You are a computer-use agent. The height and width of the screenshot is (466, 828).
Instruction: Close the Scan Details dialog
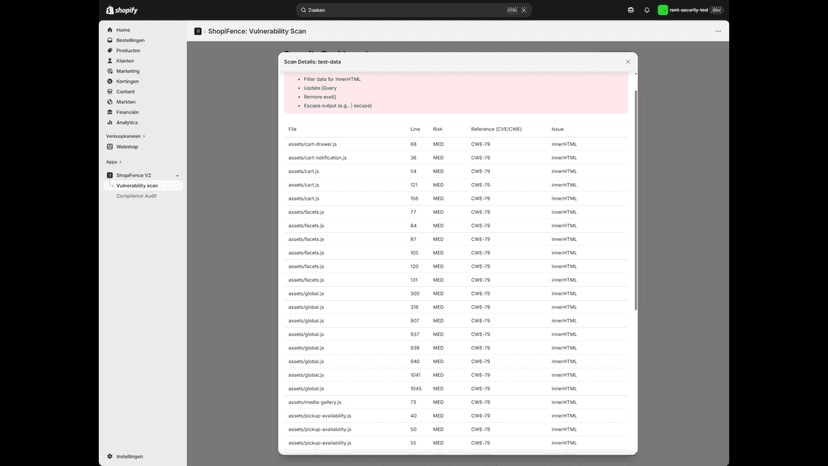pyautogui.click(x=628, y=62)
